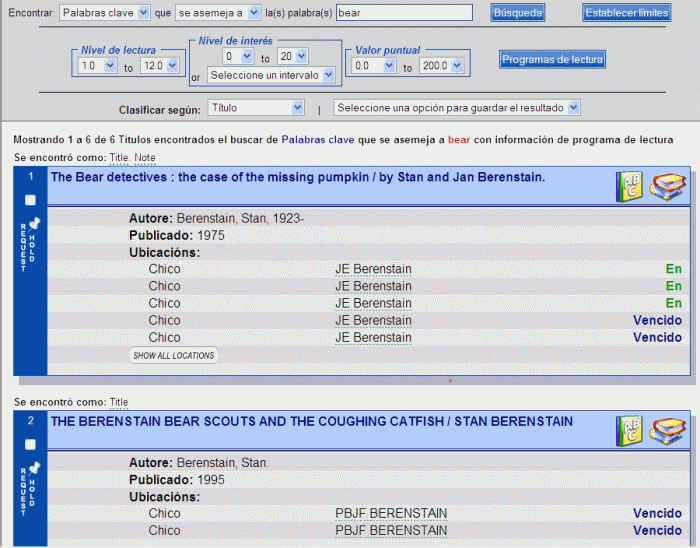
Task: Check the box for result 1
Action: (x=30, y=200)
